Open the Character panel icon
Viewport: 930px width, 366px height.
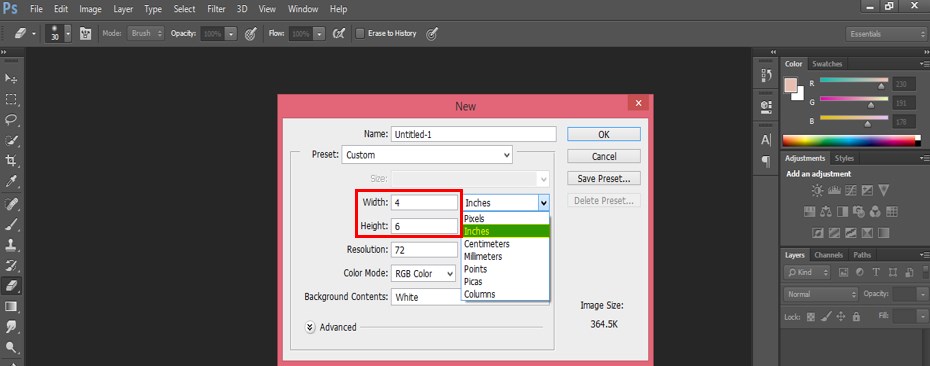766,139
